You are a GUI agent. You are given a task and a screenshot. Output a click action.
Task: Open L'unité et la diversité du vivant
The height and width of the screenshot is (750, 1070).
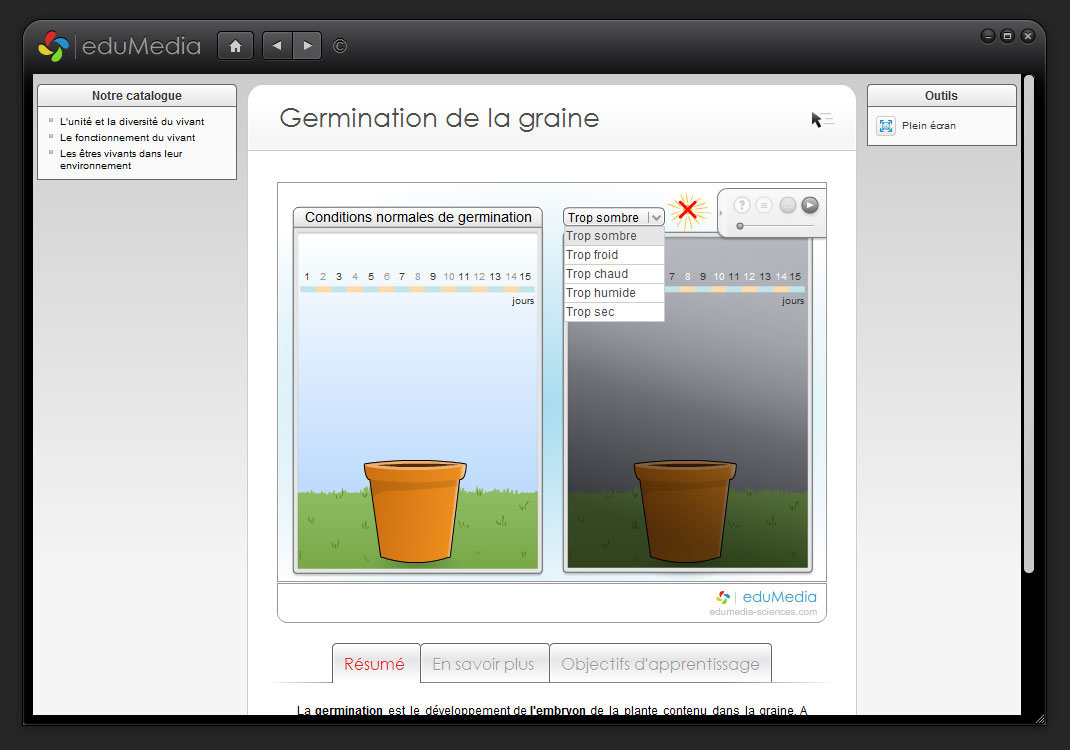(x=132, y=122)
